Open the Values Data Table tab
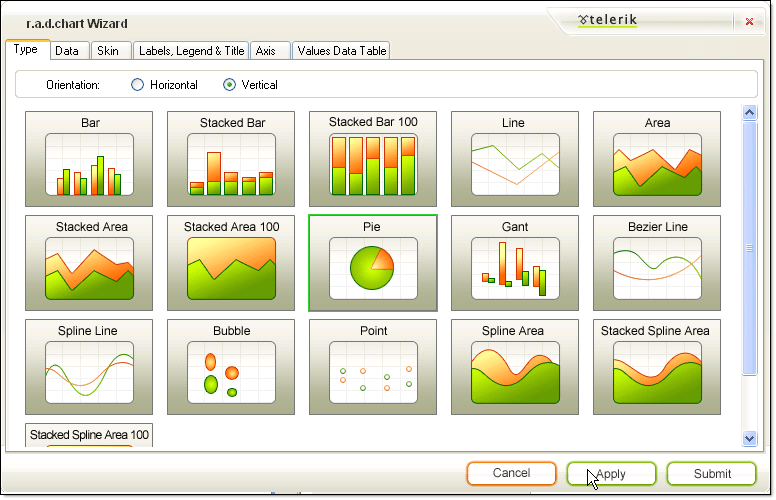Screen dimensions: 776x500 click(x=341, y=50)
